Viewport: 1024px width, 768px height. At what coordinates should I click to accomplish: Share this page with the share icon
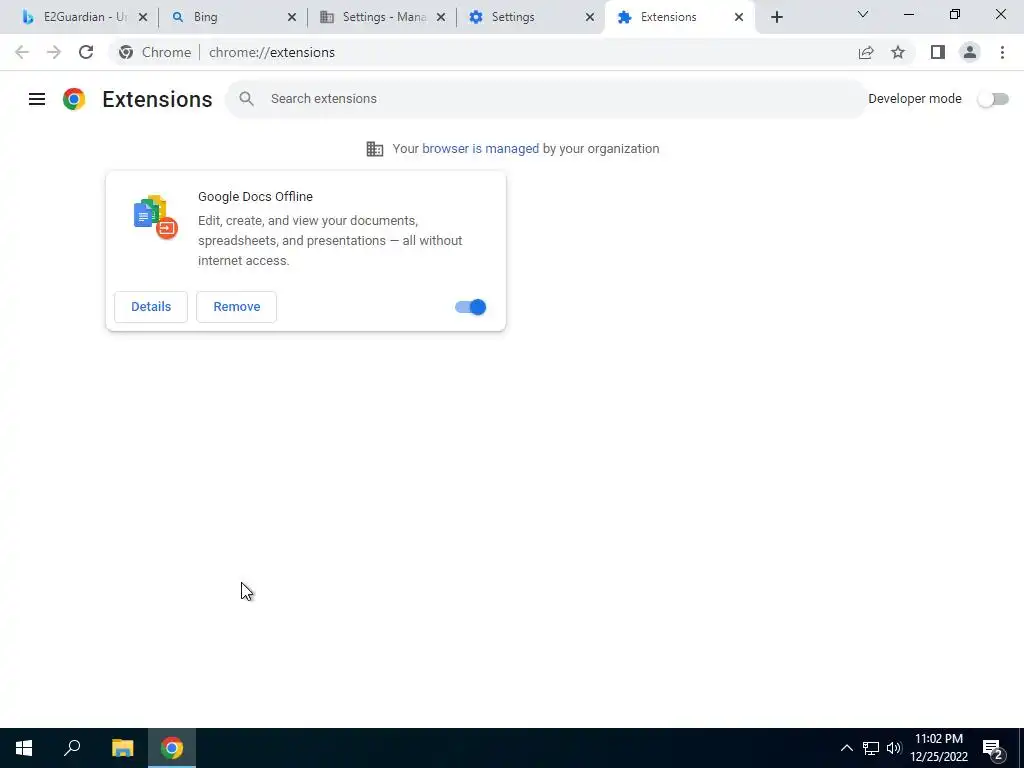[x=866, y=52]
